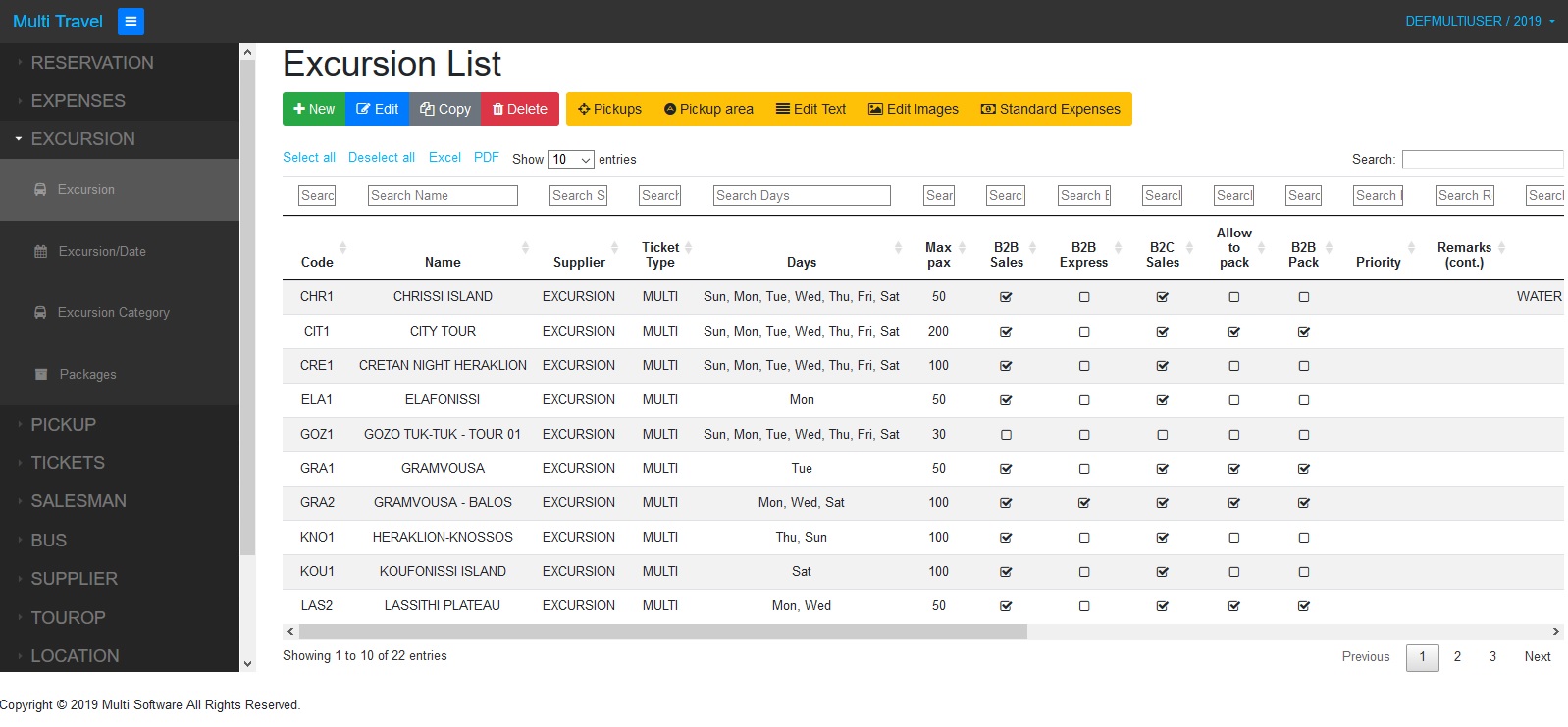This screenshot has height=727, width=1568.
Task: Open Excursion Category in the sidebar
Action: pyautogui.click(x=113, y=313)
